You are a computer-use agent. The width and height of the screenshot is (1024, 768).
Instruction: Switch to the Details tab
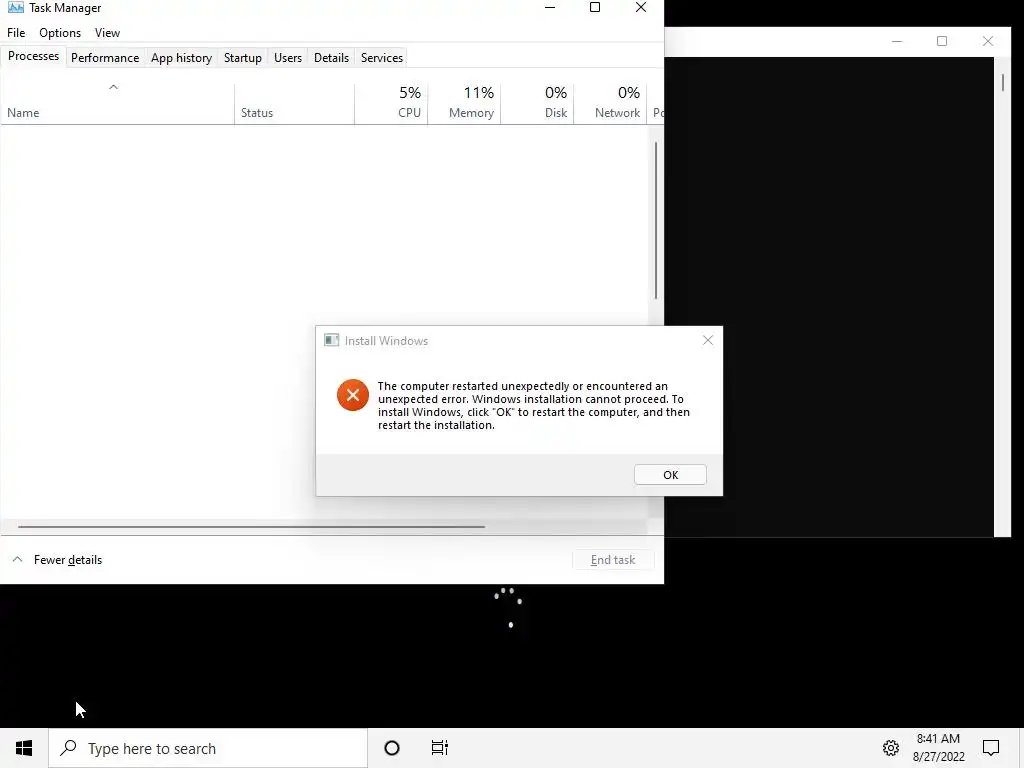(331, 57)
